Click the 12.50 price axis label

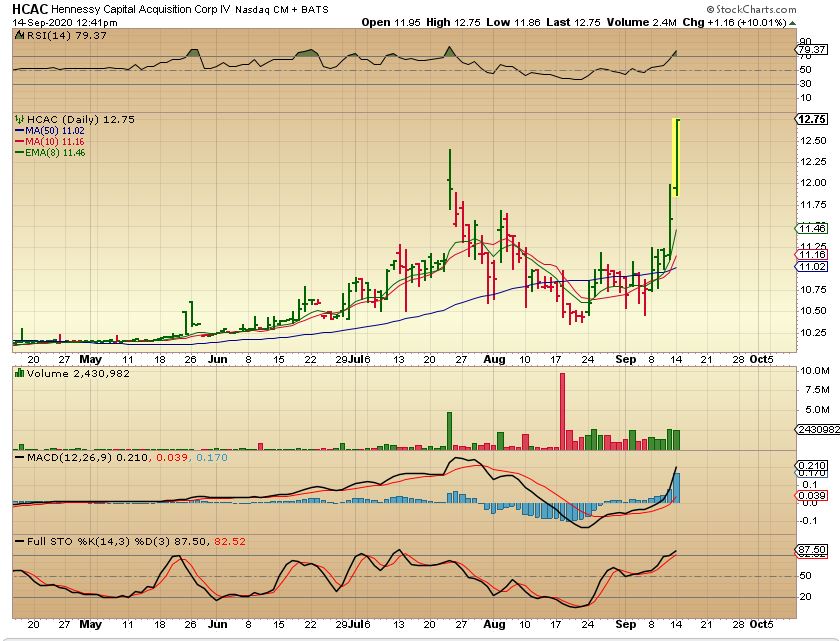[813, 140]
